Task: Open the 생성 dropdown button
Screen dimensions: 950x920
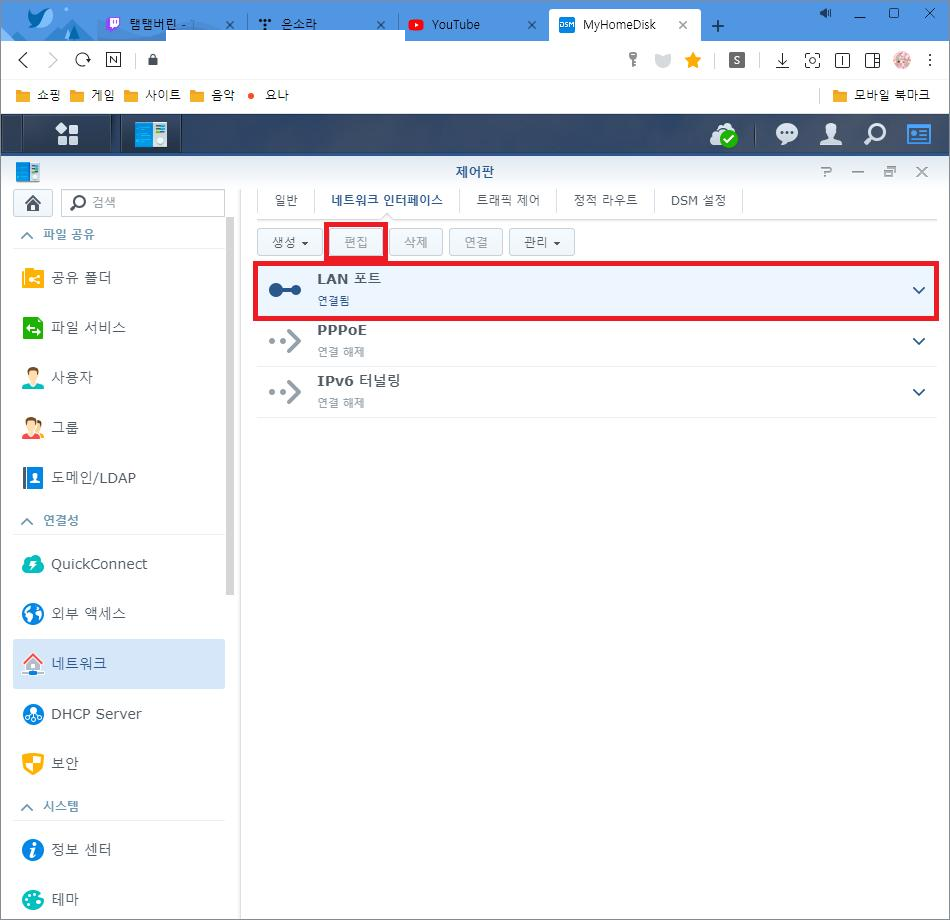Action: pyautogui.click(x=290, y=242)
